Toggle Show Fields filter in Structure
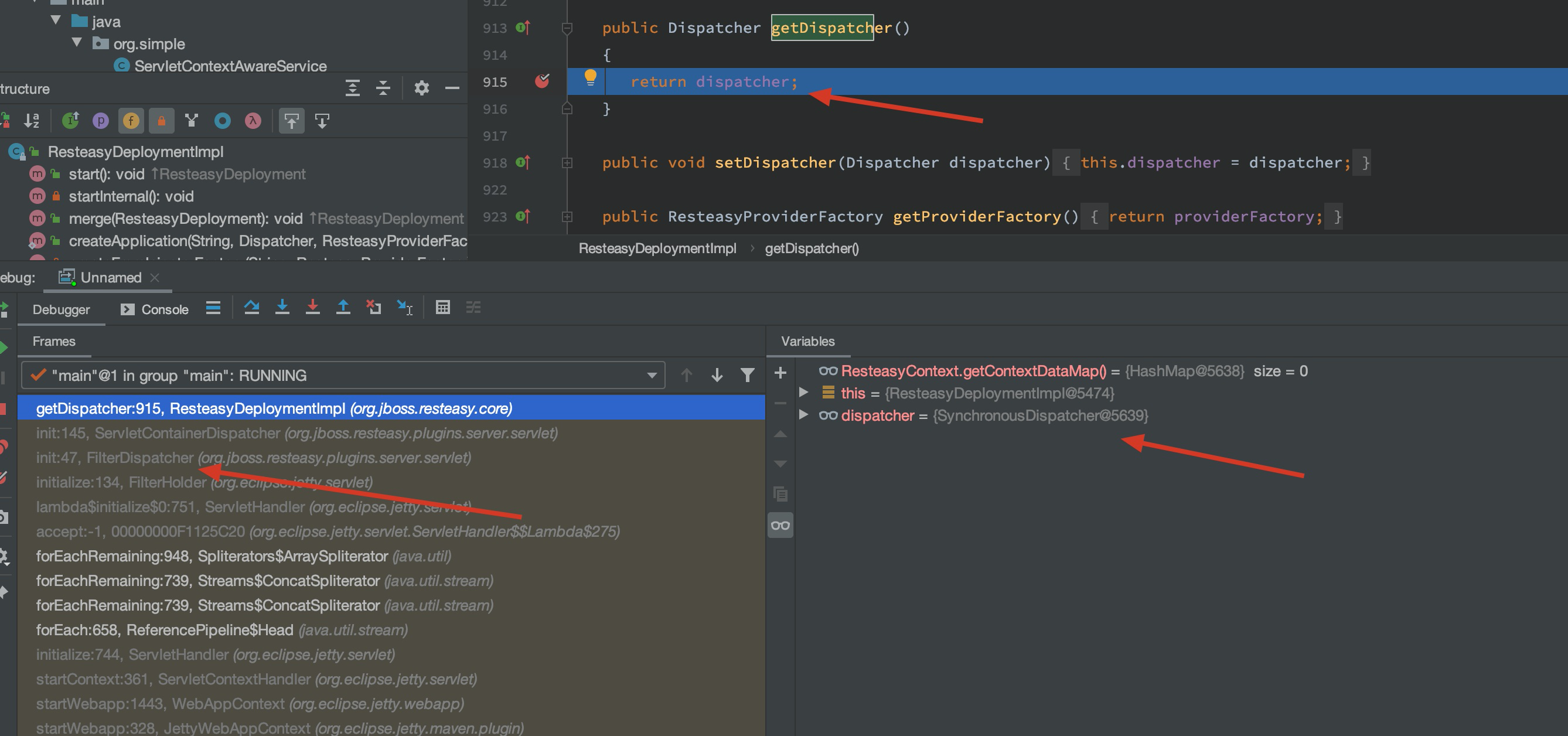This screenshot has height=736, width=1568. [x=130, y=121]
